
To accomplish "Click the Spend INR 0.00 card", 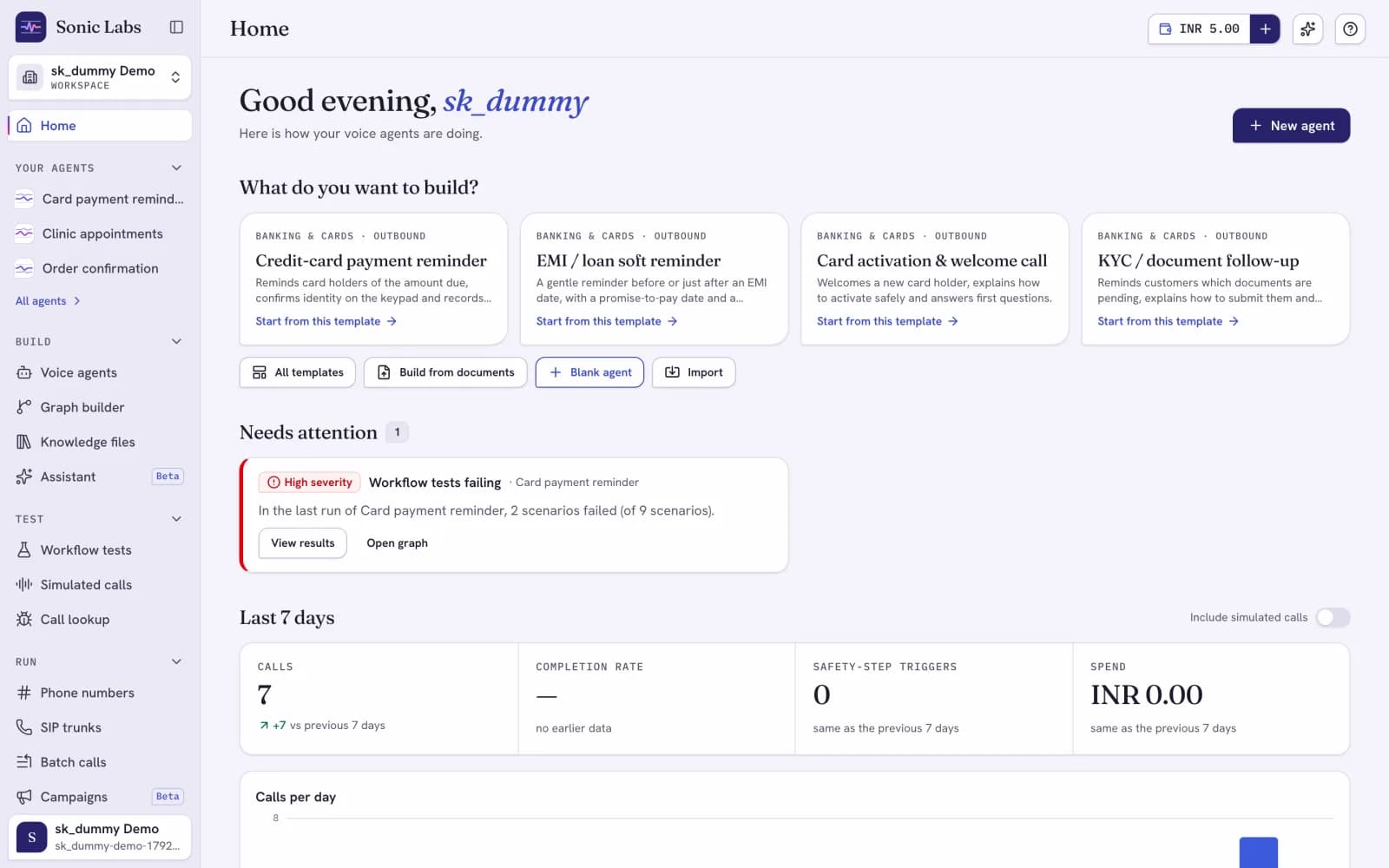I will [1211, 698].
